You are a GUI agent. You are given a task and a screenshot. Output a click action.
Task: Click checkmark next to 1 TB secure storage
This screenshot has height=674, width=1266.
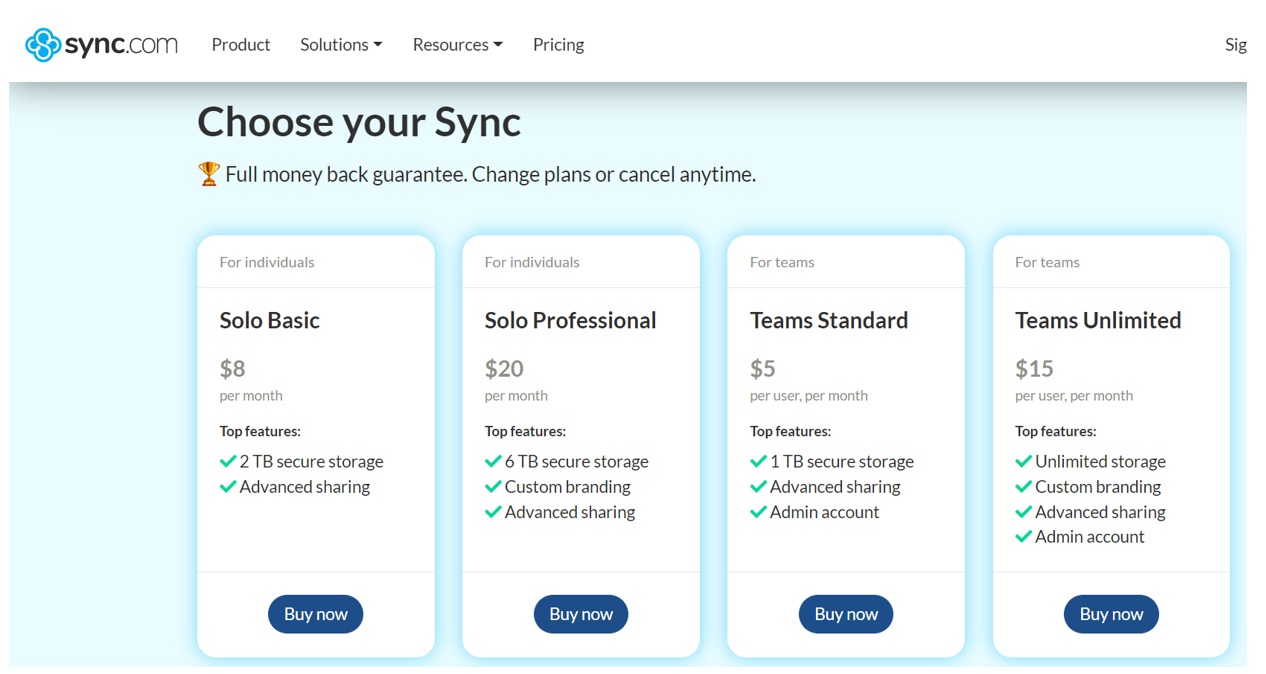click(x=758, y=461)
